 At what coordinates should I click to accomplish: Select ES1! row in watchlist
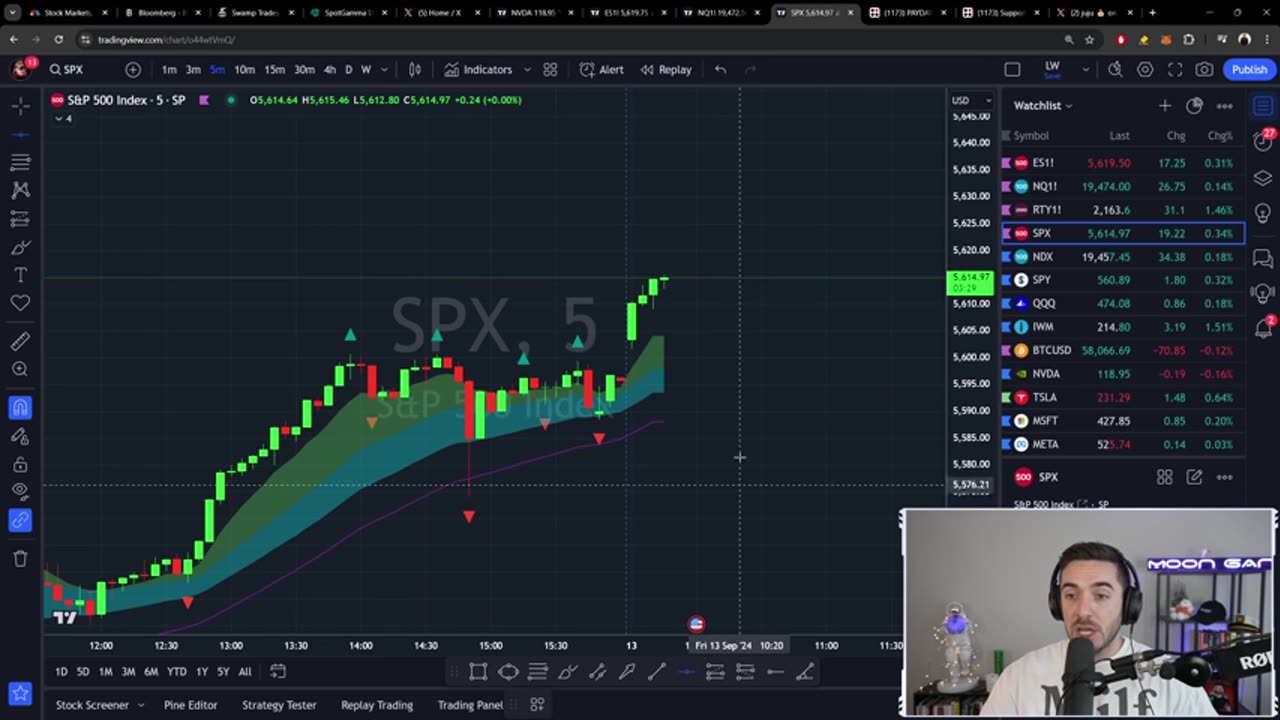tap(1124, 162)
